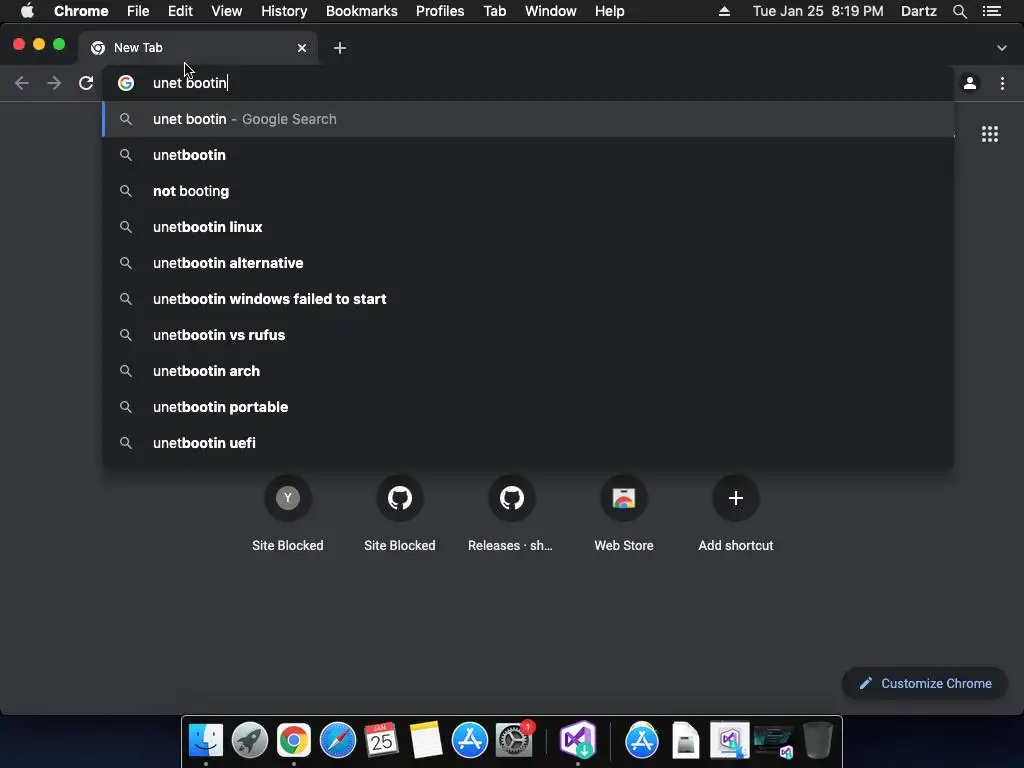Open the Edit menu
This screenshot has width=1024, height=768.
tap(180, 11)
